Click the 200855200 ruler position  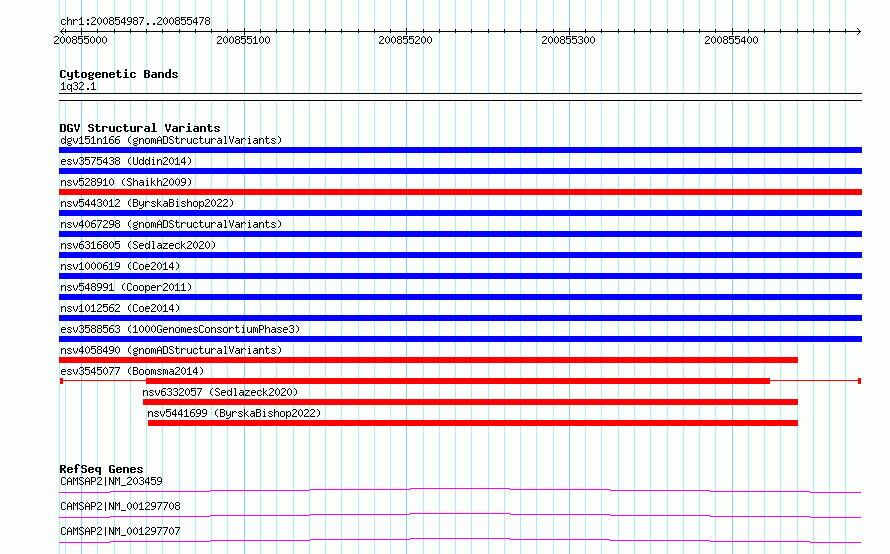(405, 40)
